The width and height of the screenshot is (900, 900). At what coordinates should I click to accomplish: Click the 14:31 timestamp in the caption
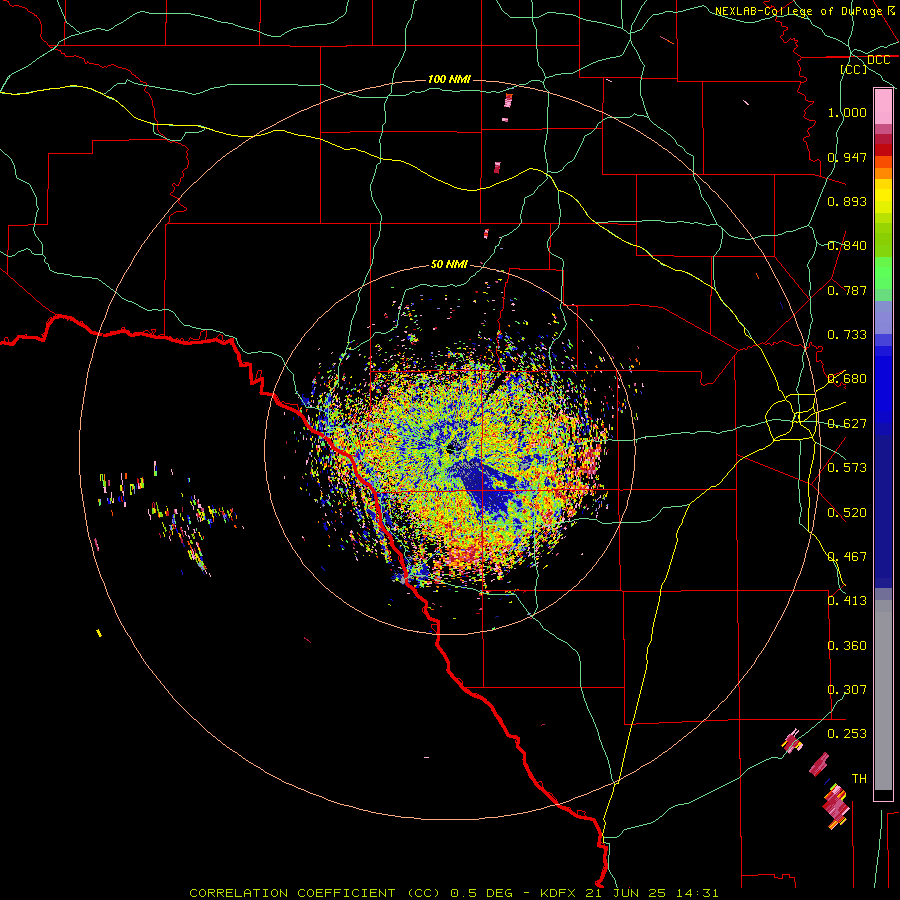click(x=696, y=893)
